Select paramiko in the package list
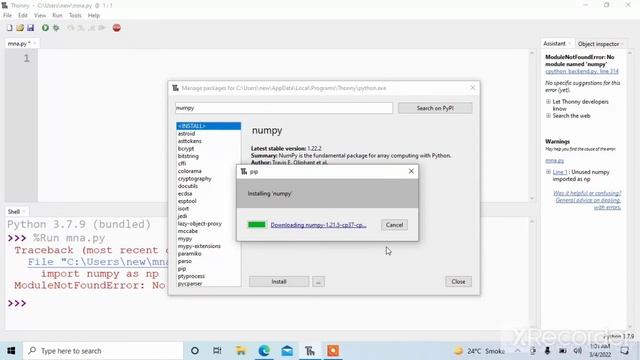 tap(189, 253)
